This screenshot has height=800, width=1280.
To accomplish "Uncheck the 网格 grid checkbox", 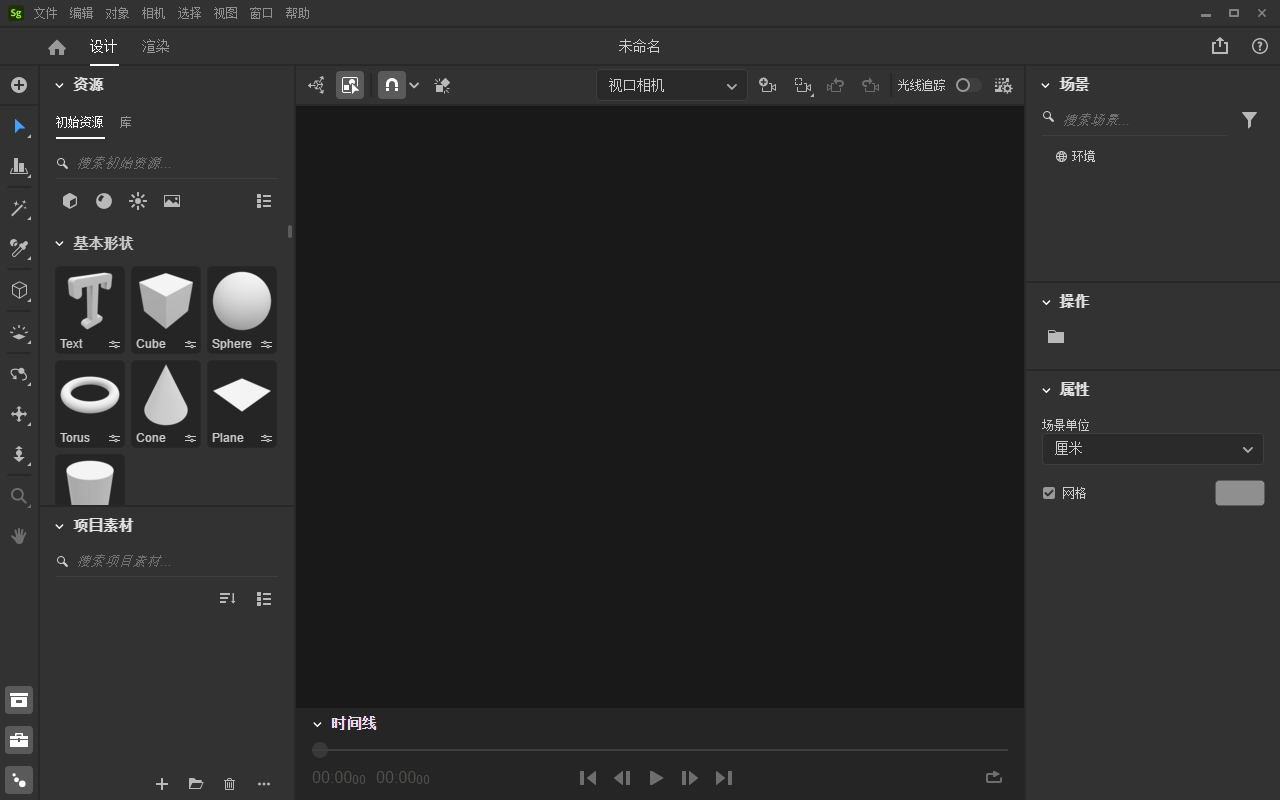I will [x=1049, y=493].
